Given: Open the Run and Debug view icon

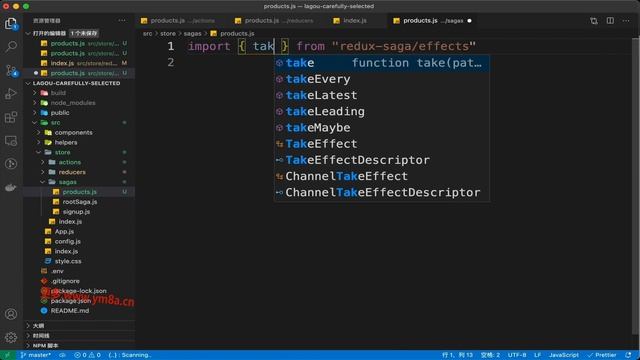Looking at the screenshot, I should pyautogui.click(x=11, y=94).
